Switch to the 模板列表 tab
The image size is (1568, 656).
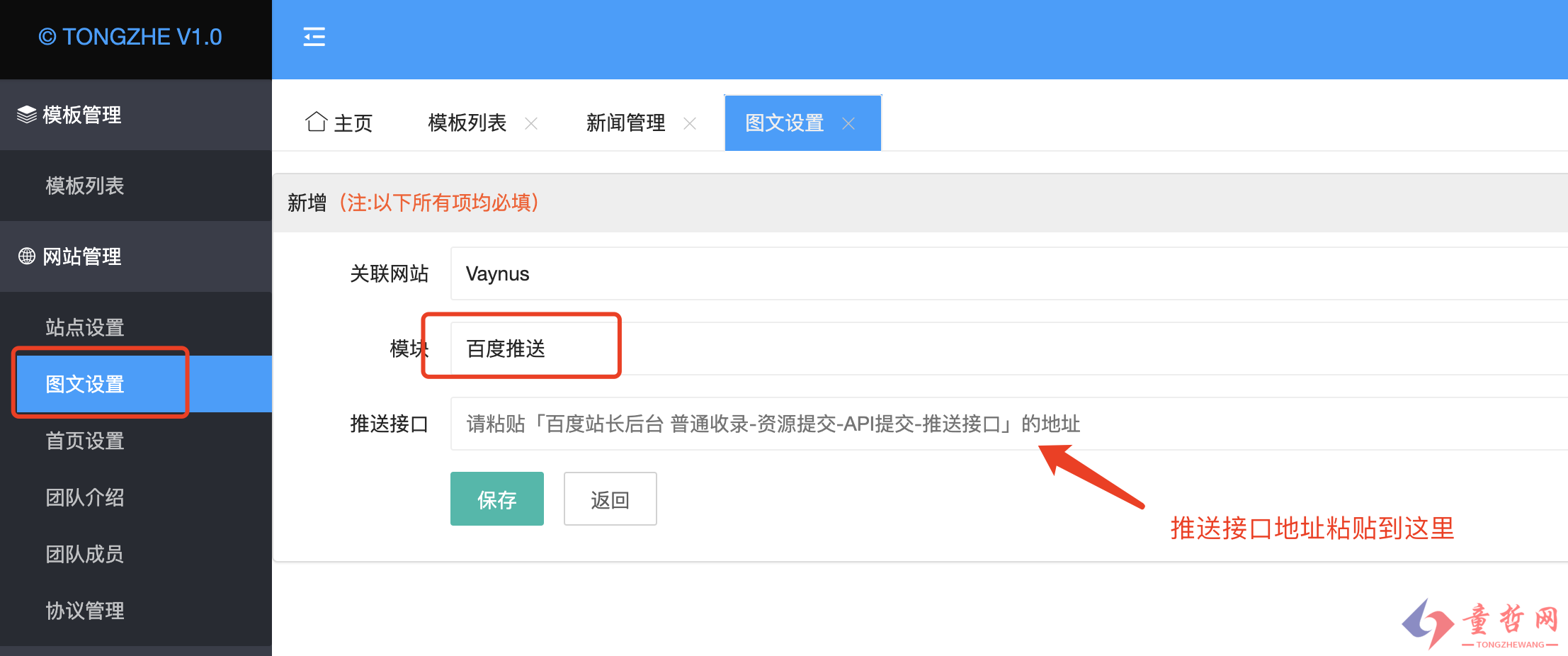click(x=467, y=123)
